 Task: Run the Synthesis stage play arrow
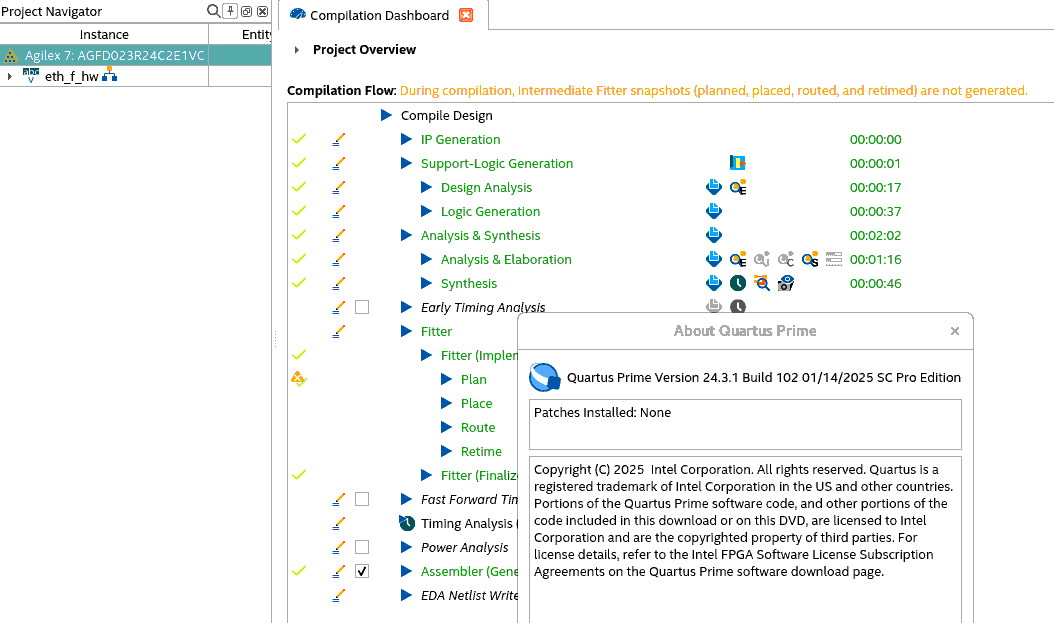(x=427, y=284)
